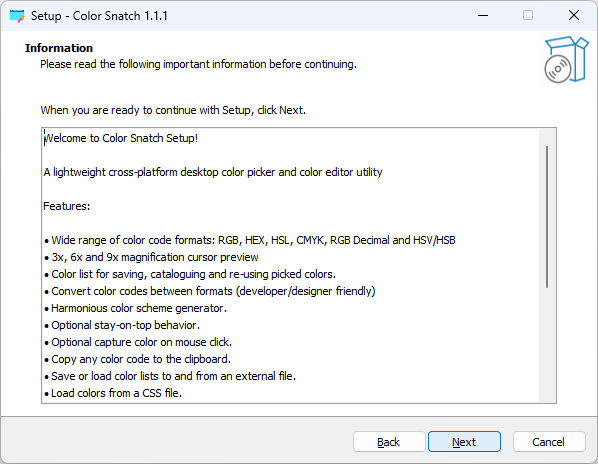Click the 'Harmonious color scheme generator' line
This screenshot has width=598, height=464.
click(x=136, y=308)
